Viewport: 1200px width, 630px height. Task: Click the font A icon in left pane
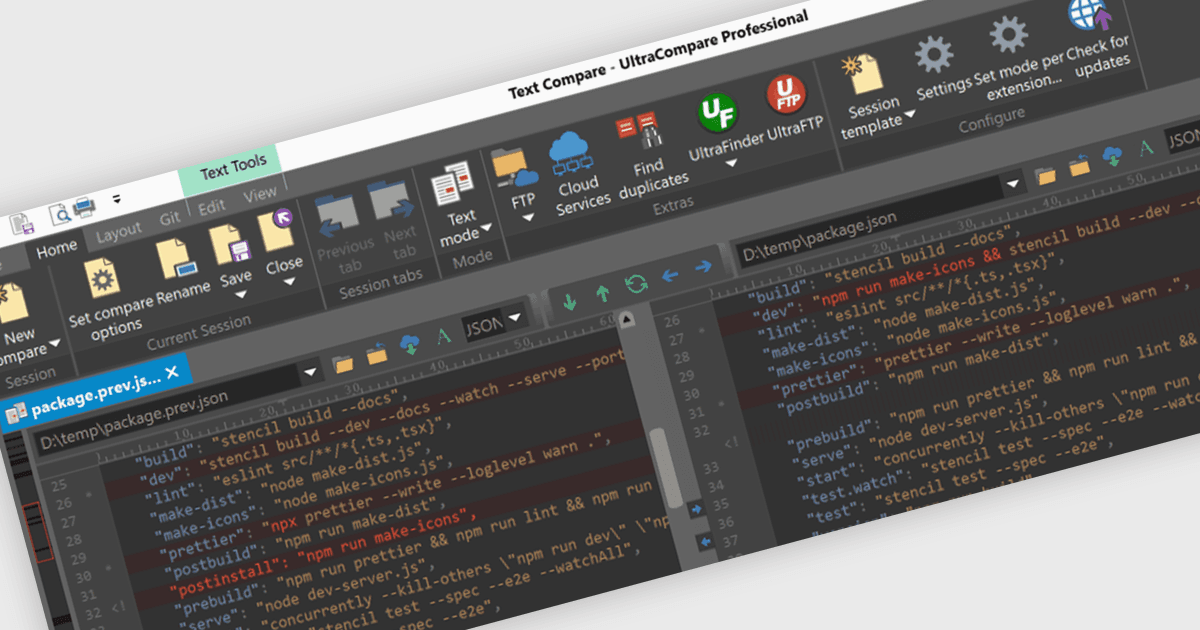(443, 338)
